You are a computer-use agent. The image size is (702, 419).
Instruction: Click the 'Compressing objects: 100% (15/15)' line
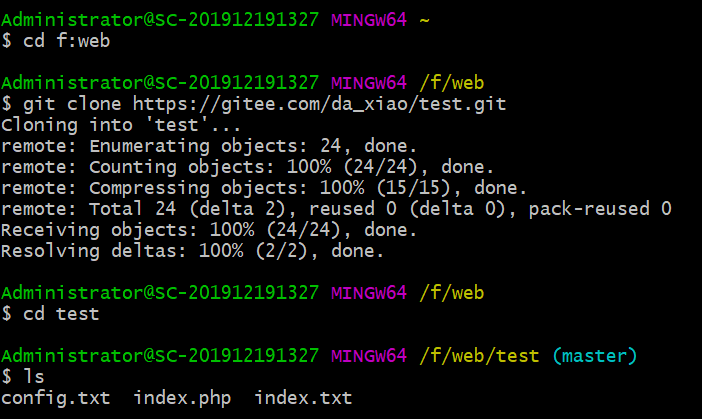(x=264, y=188)
